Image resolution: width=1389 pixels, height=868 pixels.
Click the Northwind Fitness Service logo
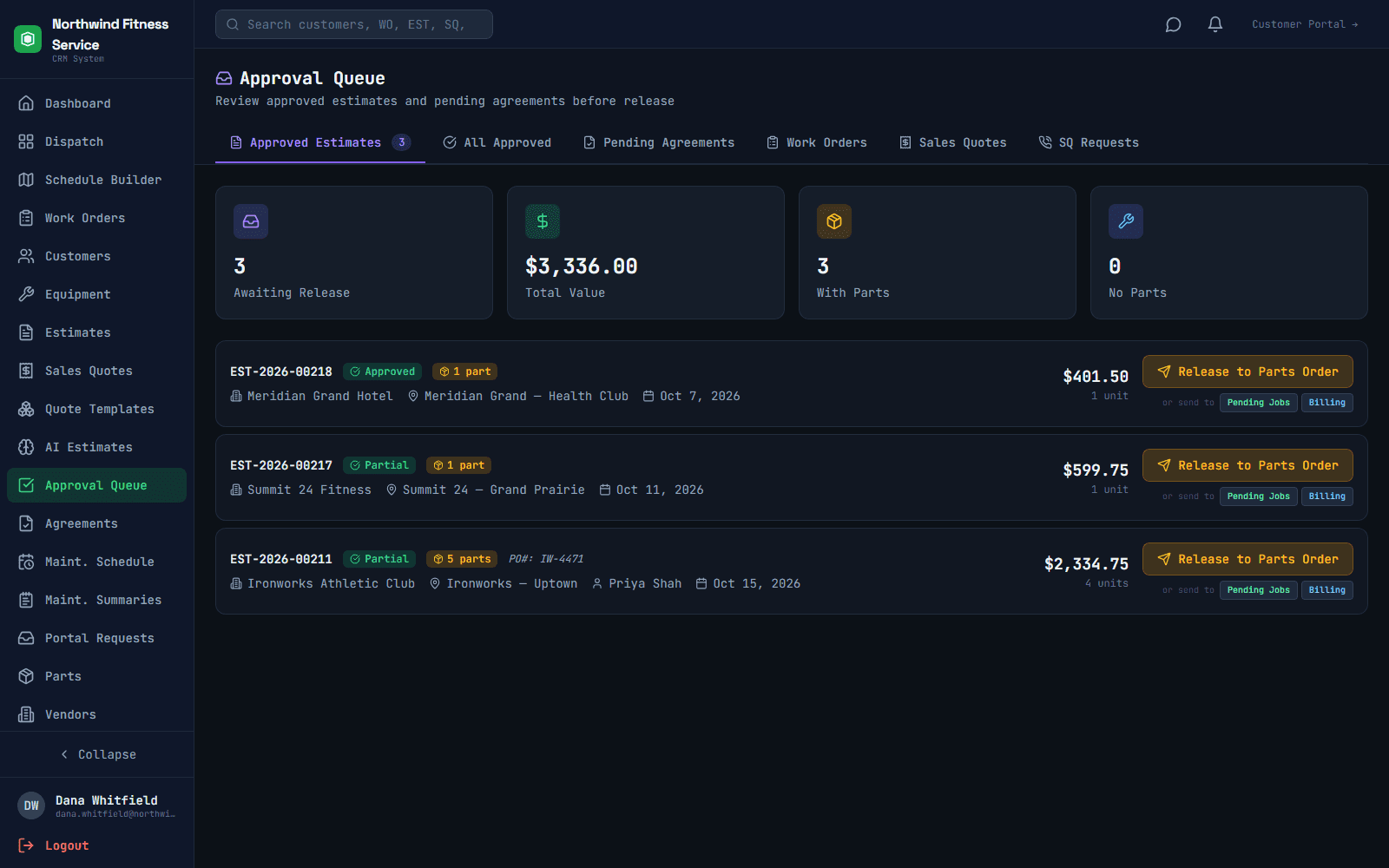(x=28, y=39)
